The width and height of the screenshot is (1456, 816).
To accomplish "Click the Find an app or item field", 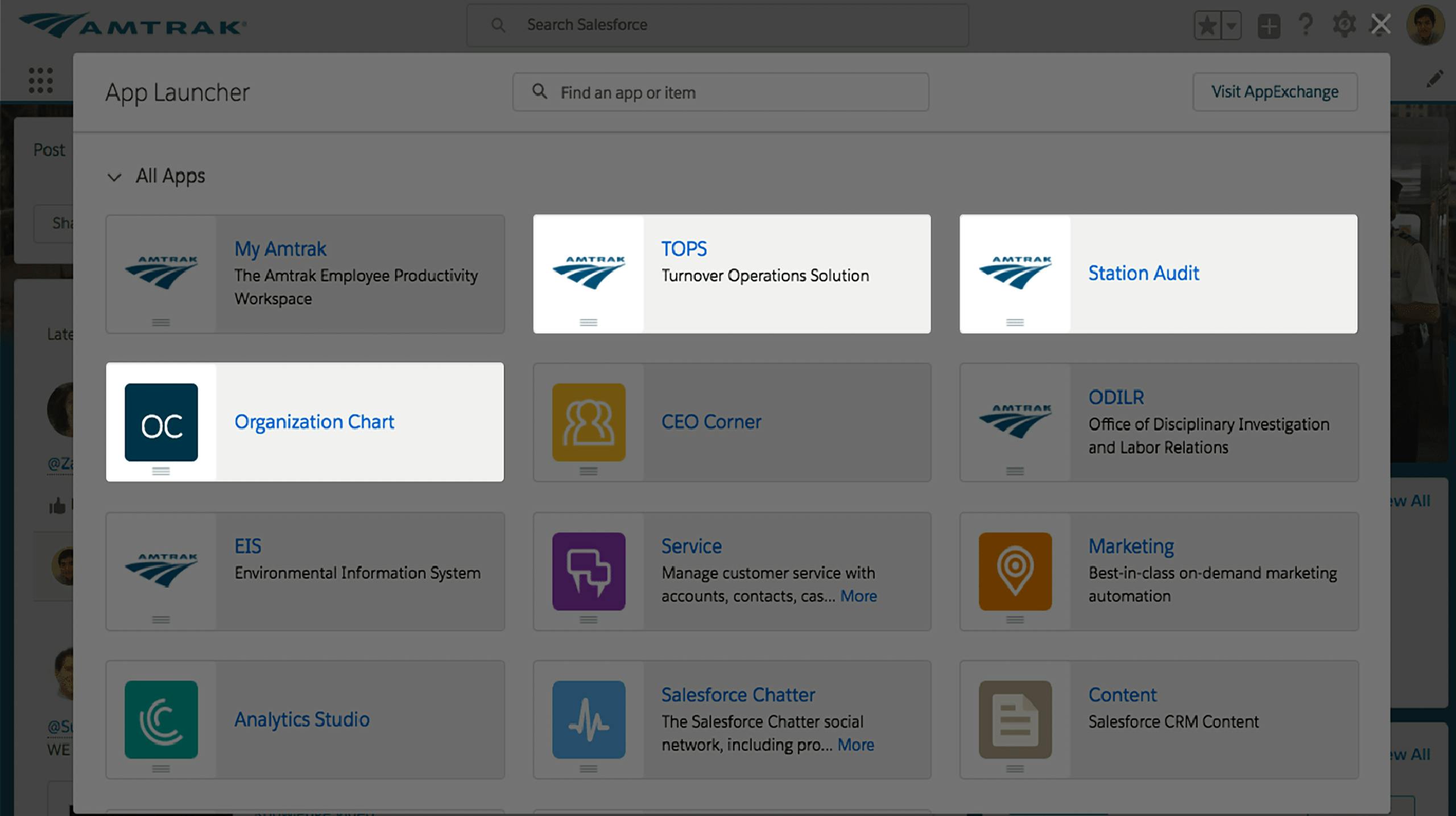I will (721, 92).
